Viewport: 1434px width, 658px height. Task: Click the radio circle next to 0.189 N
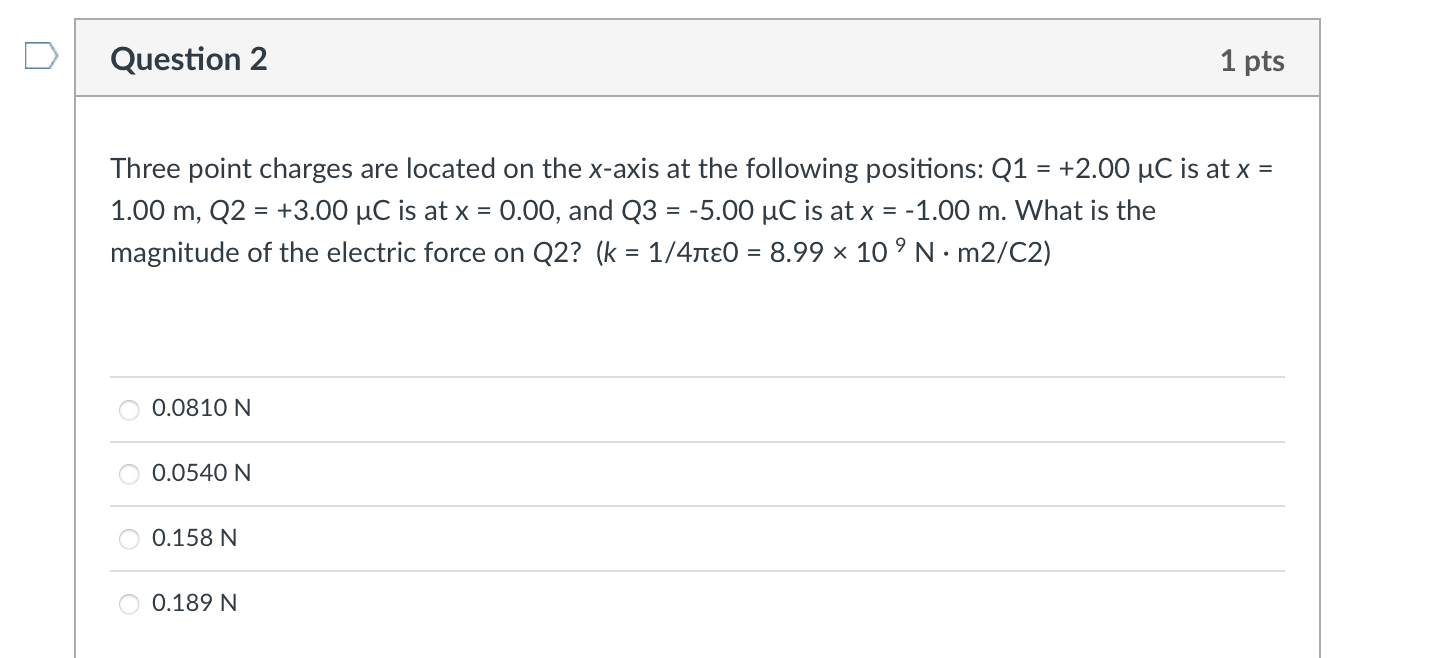click(x=128, y=603)
